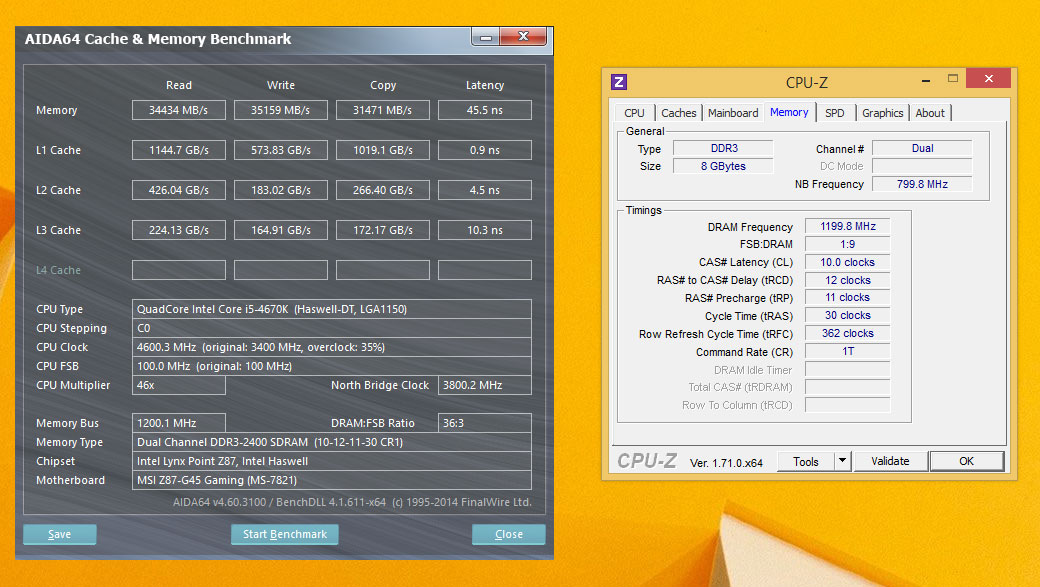1040x587 pixels.
Task: Select the Mainboard tab
Action: tap(733, 113)
